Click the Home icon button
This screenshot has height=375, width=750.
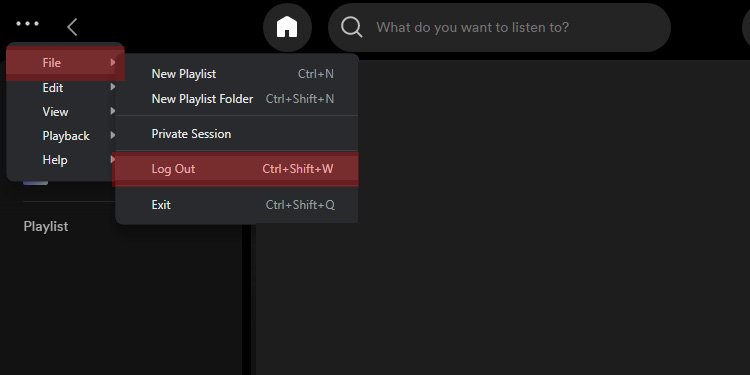click(x=287, y=27)
